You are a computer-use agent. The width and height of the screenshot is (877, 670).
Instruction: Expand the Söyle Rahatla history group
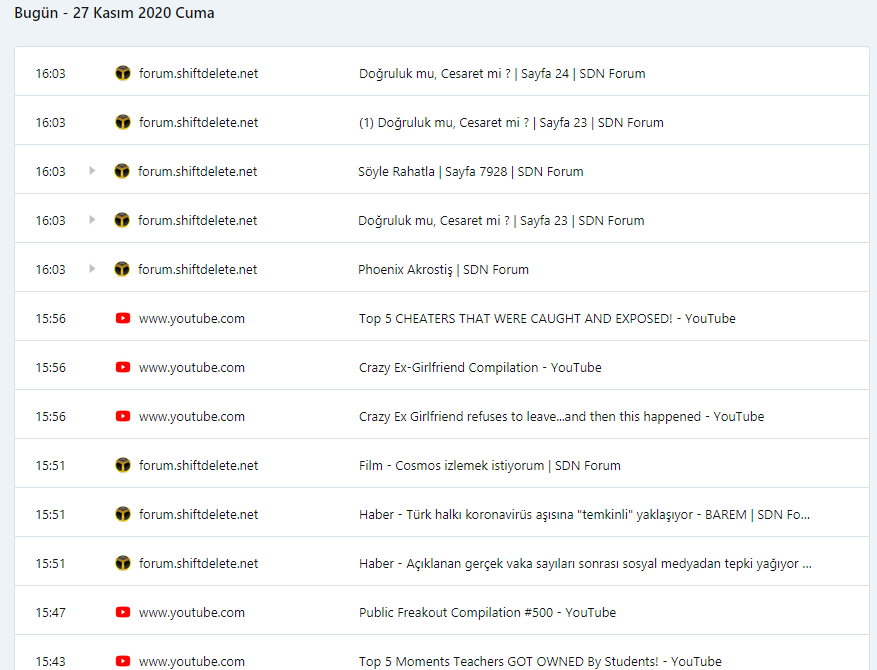tap(93, 171)
